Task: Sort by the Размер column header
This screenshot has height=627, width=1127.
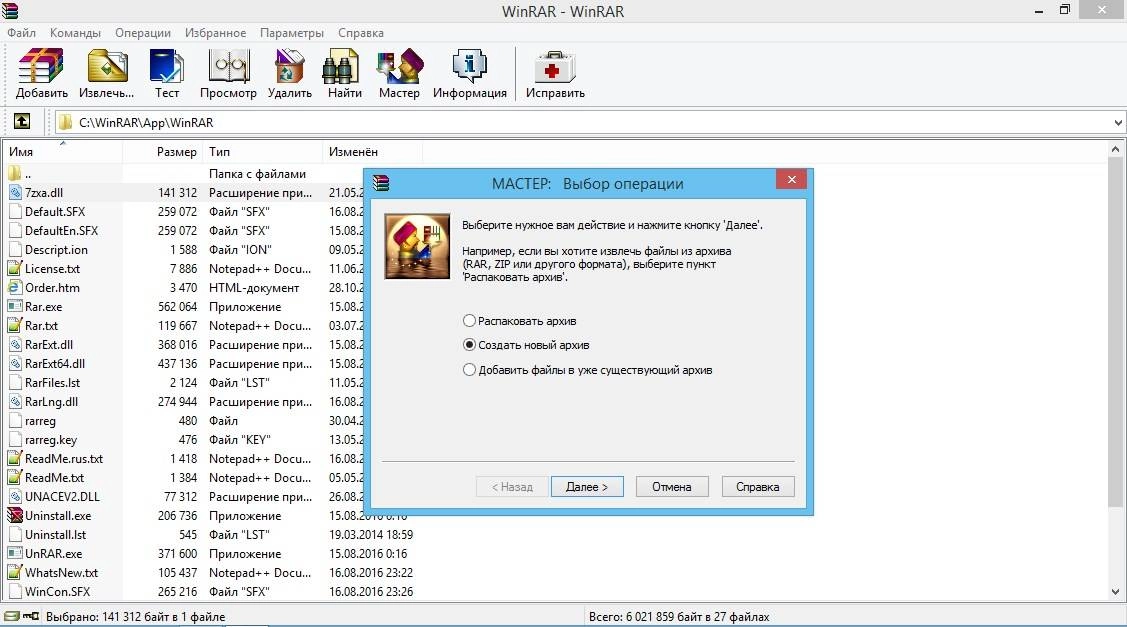Action: pos(162,152)
